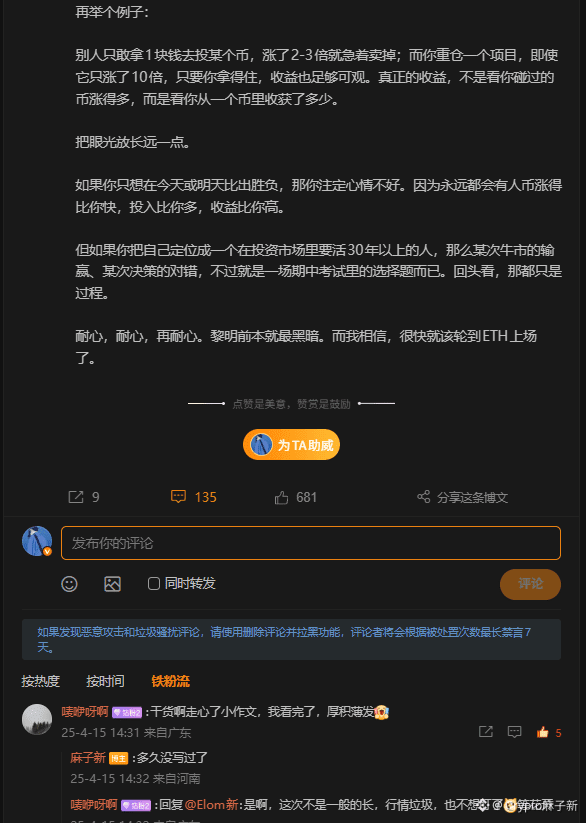Switch to the 铁粉流 tab

coord(171,681)
